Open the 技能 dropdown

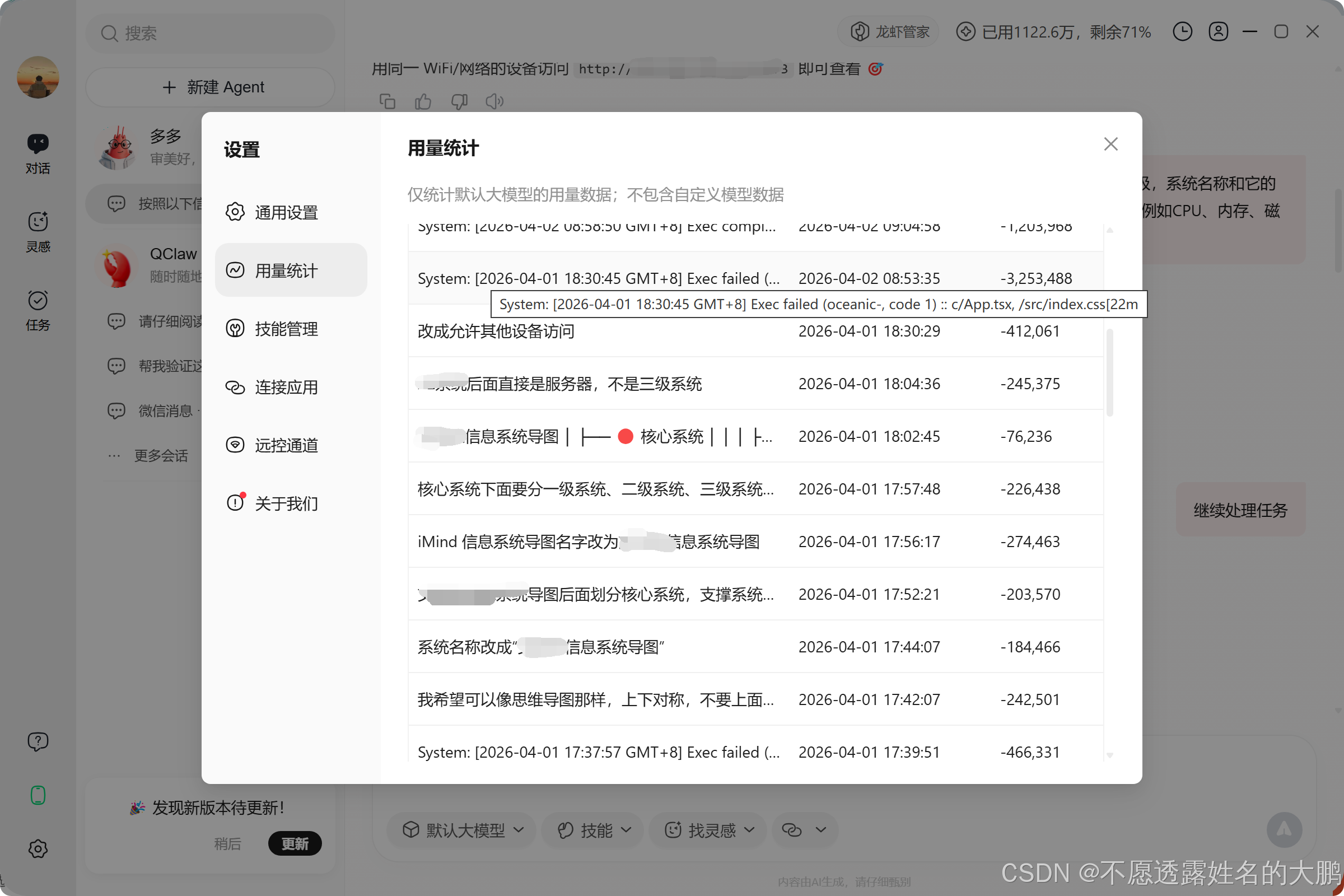point(593,830)
